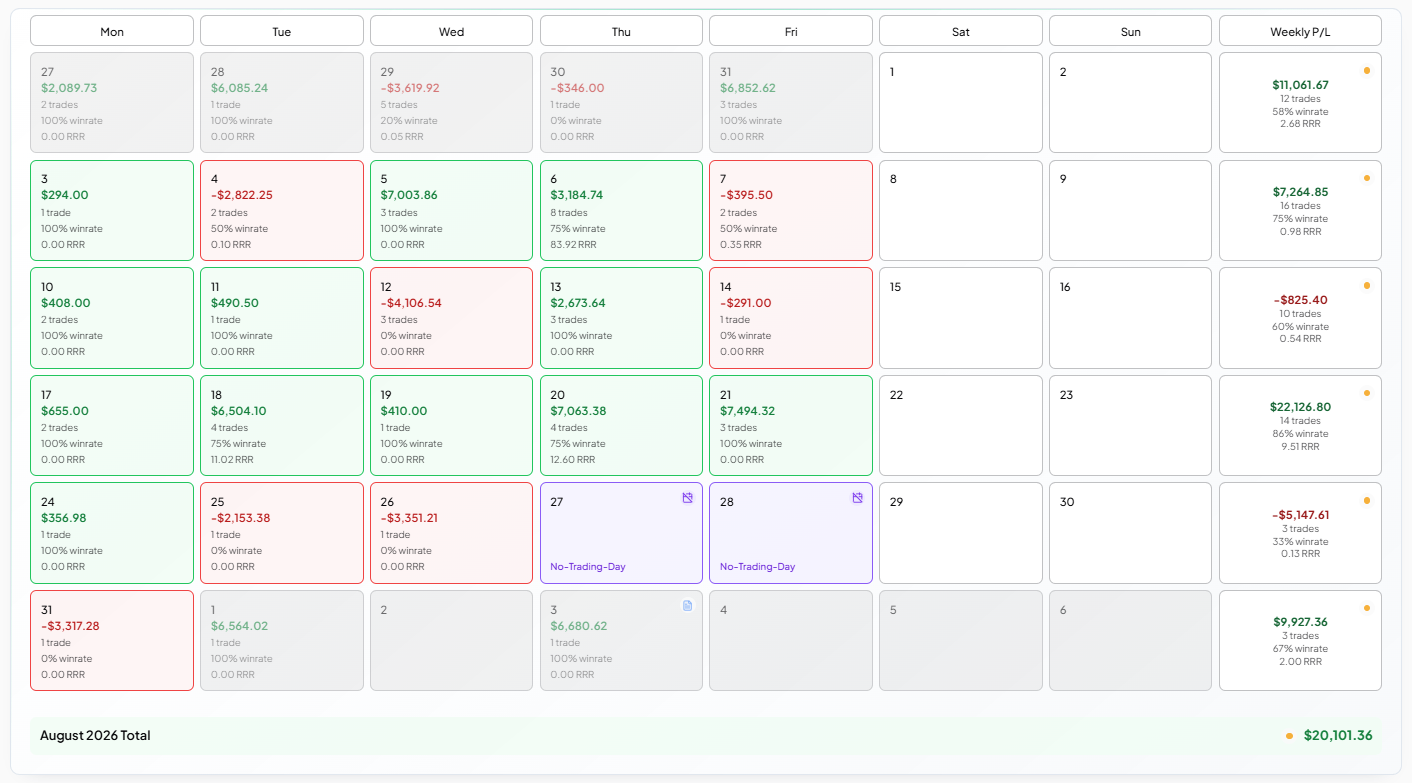Click the -$3,351.21 amount on day 26

[x=409, y=518]
